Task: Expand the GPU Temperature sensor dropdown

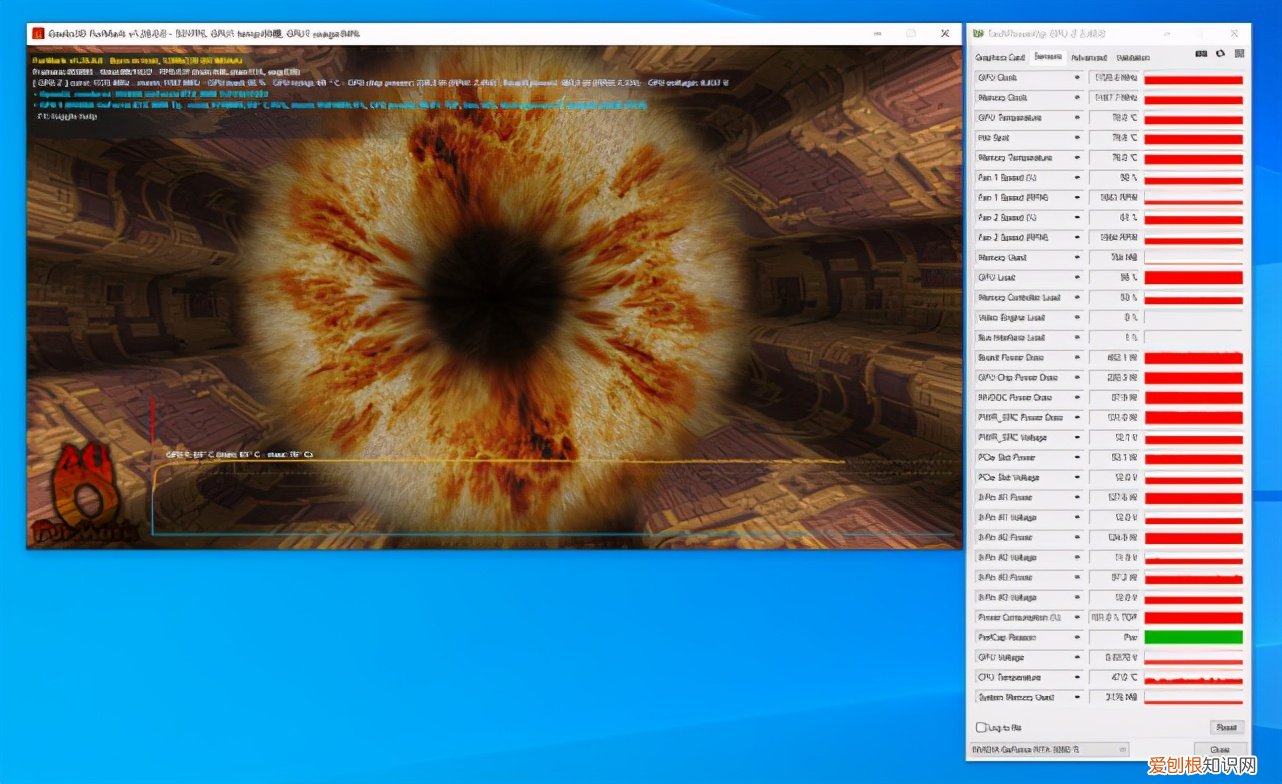Action: 1078,118
